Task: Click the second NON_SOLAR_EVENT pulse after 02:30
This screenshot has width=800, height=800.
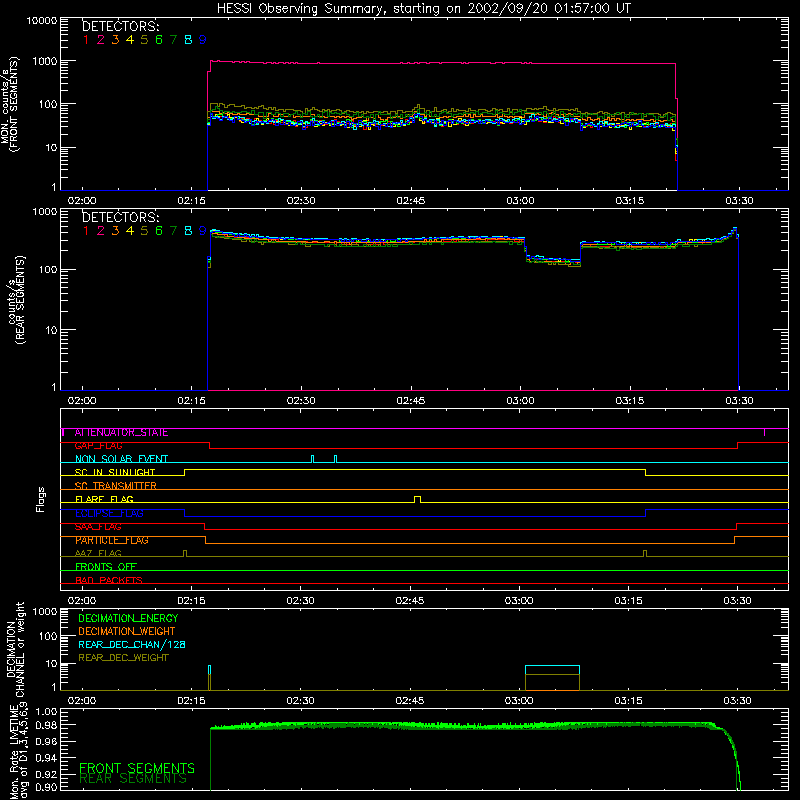Action: tap(335, 459)
